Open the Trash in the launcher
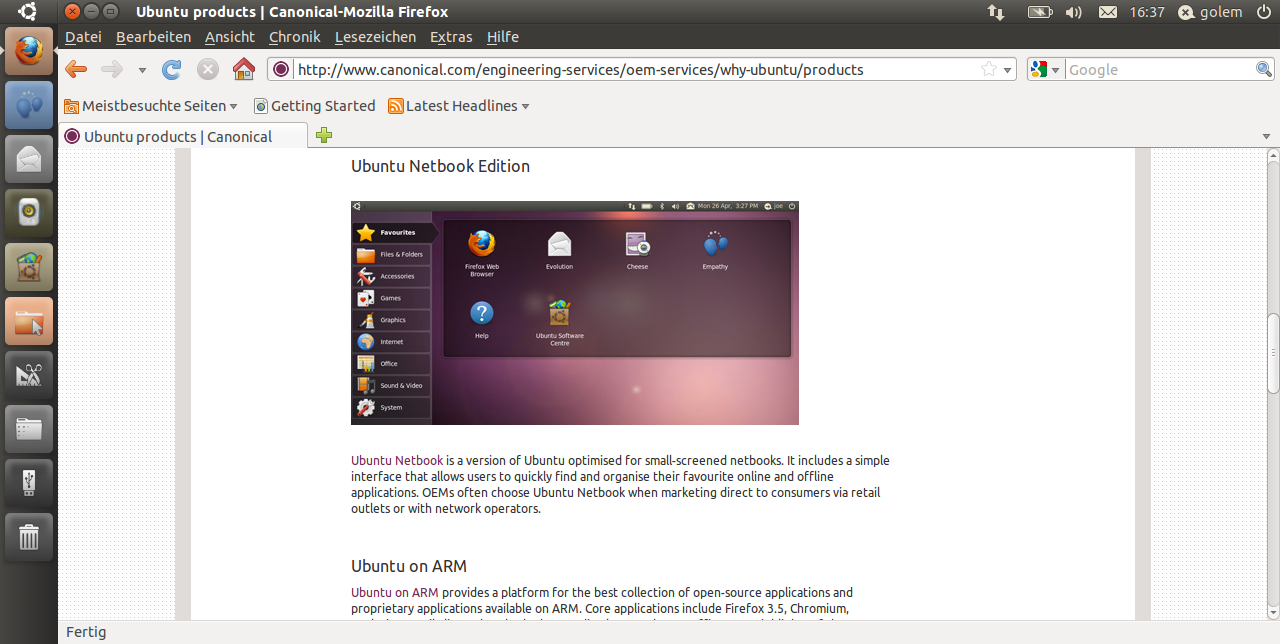This screenshot has width=1280, height=644. 29,537
